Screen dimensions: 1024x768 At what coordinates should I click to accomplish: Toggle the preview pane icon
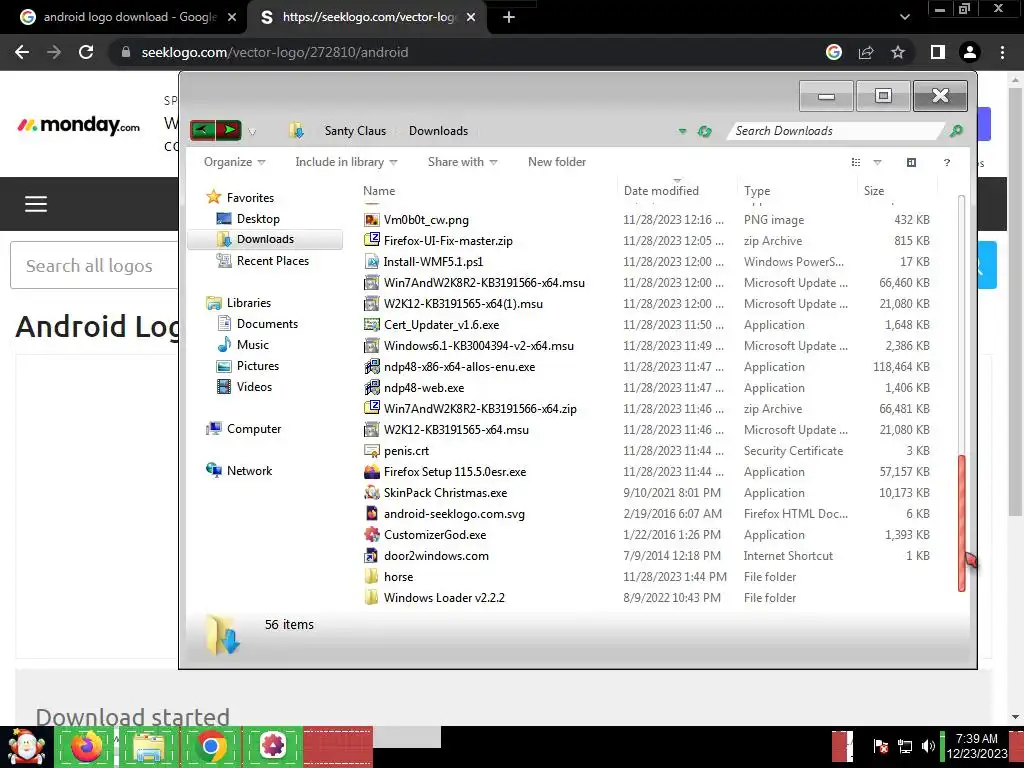tap(912, 162)
